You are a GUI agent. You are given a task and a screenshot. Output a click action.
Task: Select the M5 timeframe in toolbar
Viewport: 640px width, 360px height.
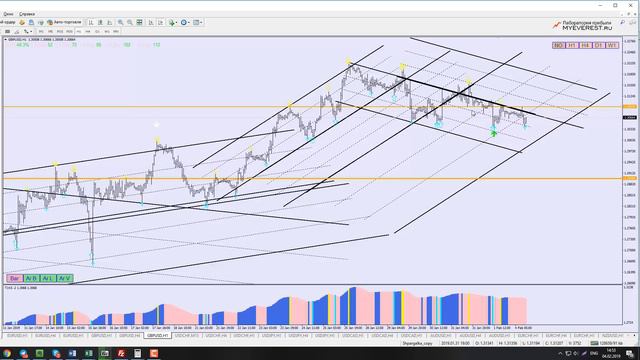point(50,31)
